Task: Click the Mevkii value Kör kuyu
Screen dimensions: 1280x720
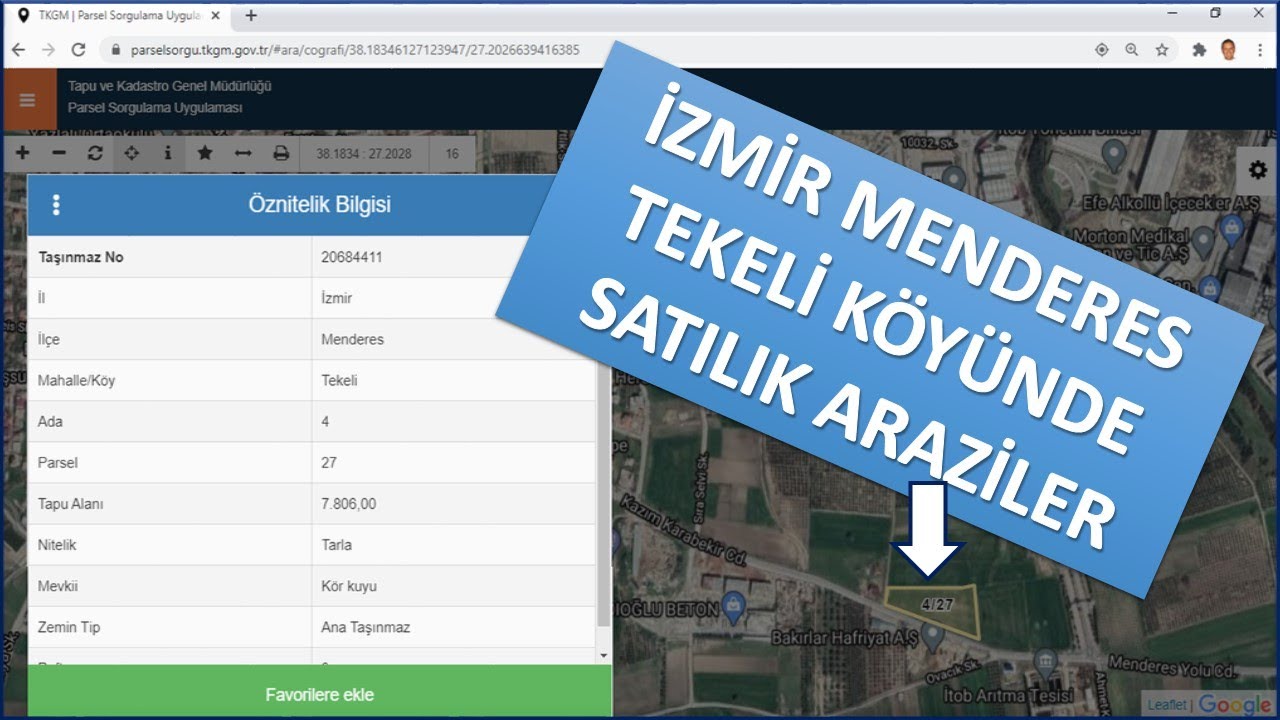Action: (x=349, y=586)
